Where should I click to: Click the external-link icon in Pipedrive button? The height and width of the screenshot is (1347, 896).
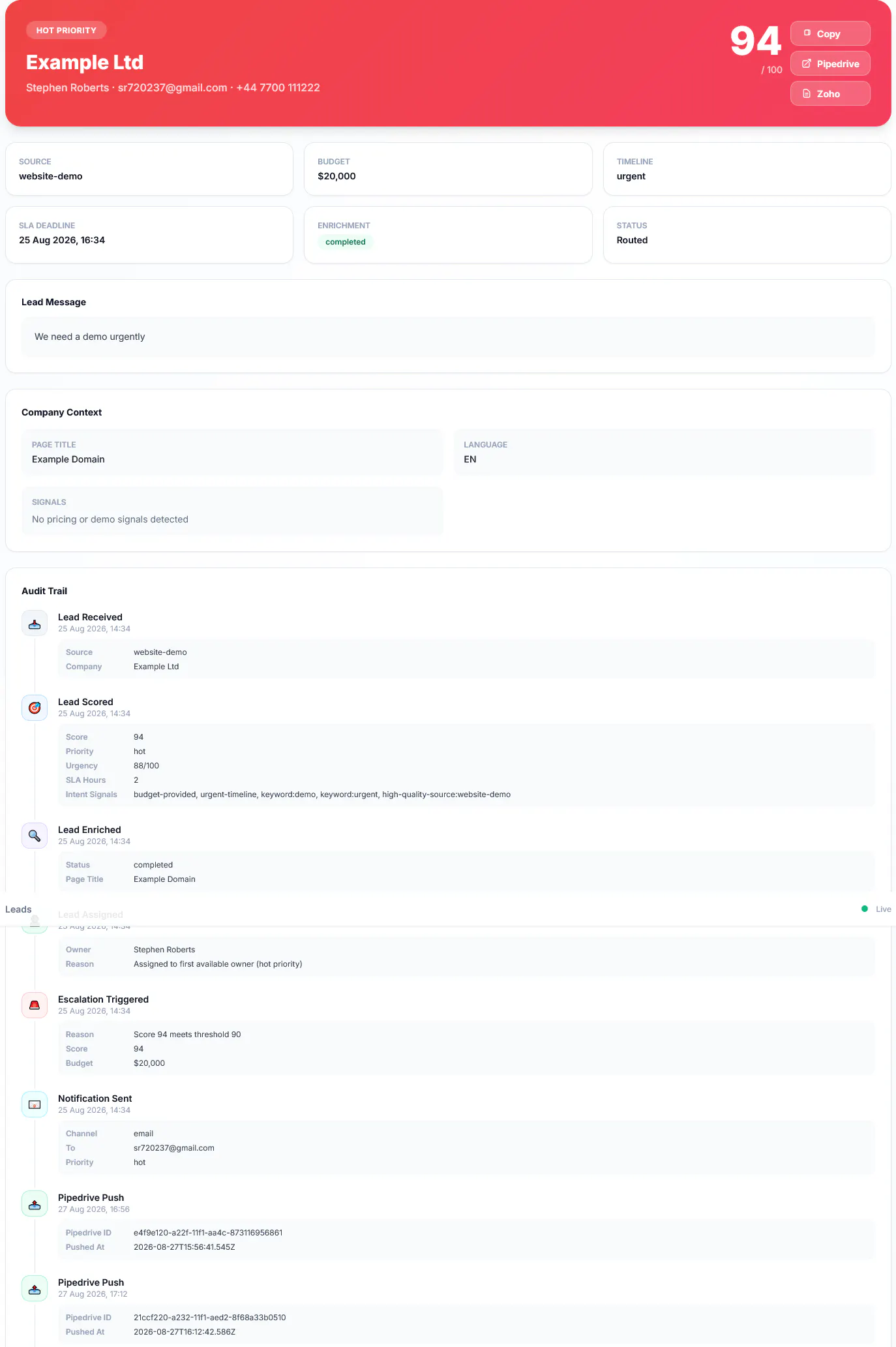point(807,63)
